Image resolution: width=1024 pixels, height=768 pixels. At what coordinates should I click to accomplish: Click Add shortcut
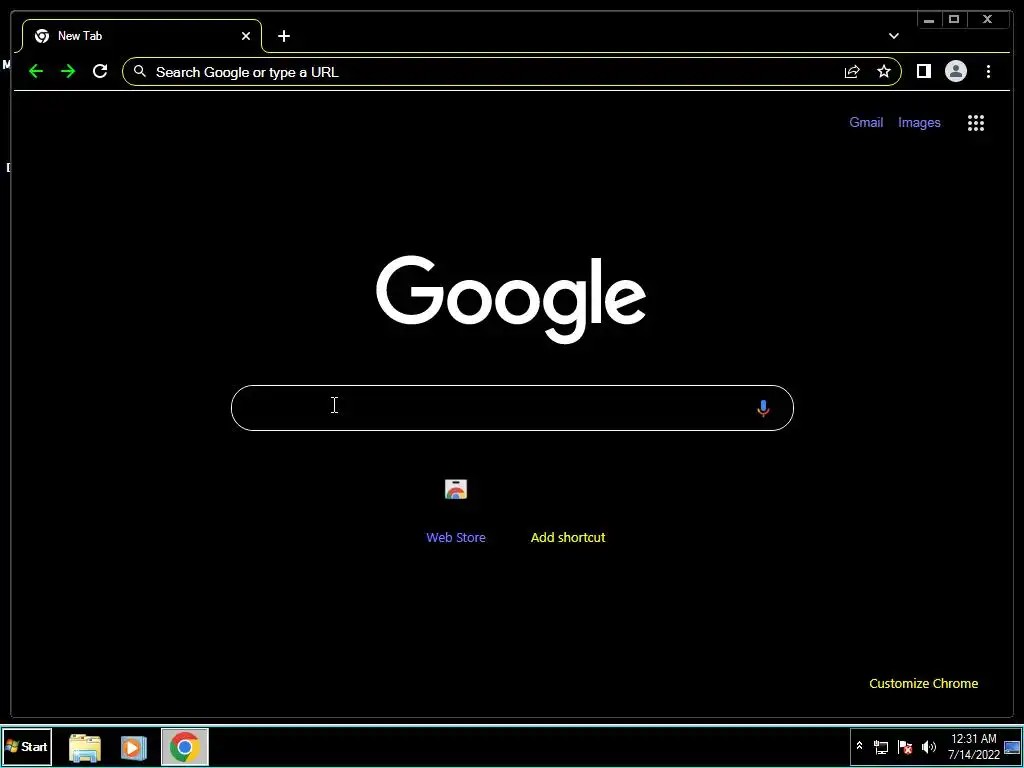[x=568, y=537]
